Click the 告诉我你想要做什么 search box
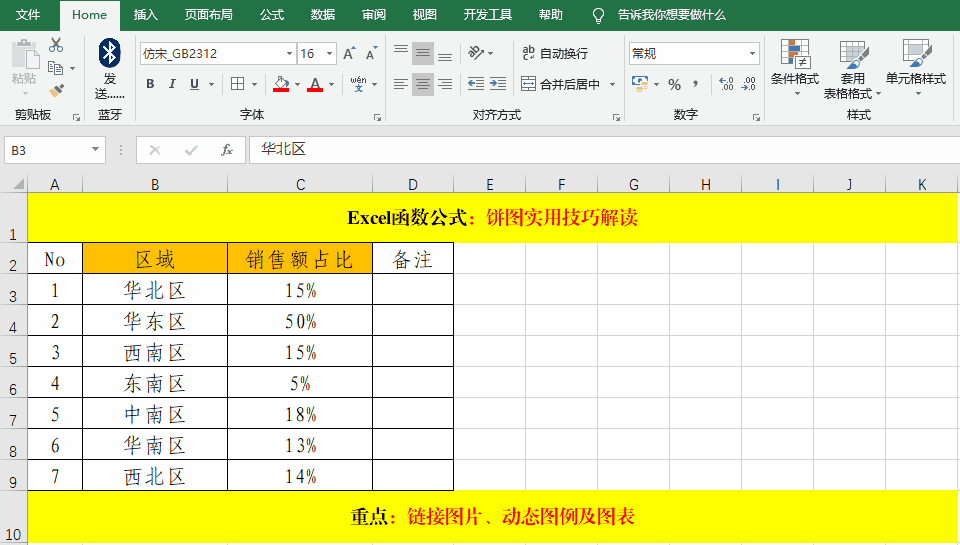 tap(672, 15)
